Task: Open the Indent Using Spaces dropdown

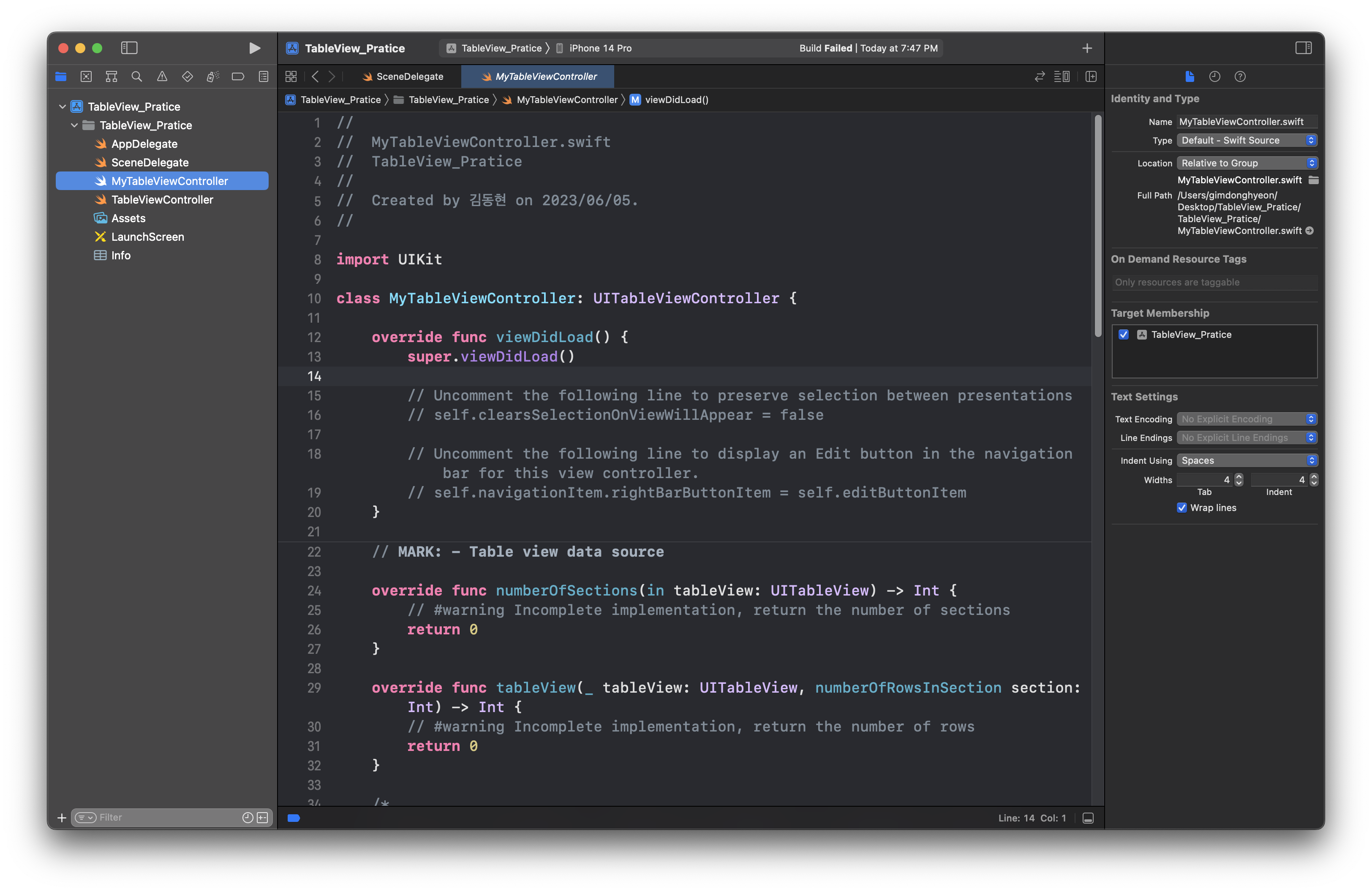Action: tap(1246, 460)
